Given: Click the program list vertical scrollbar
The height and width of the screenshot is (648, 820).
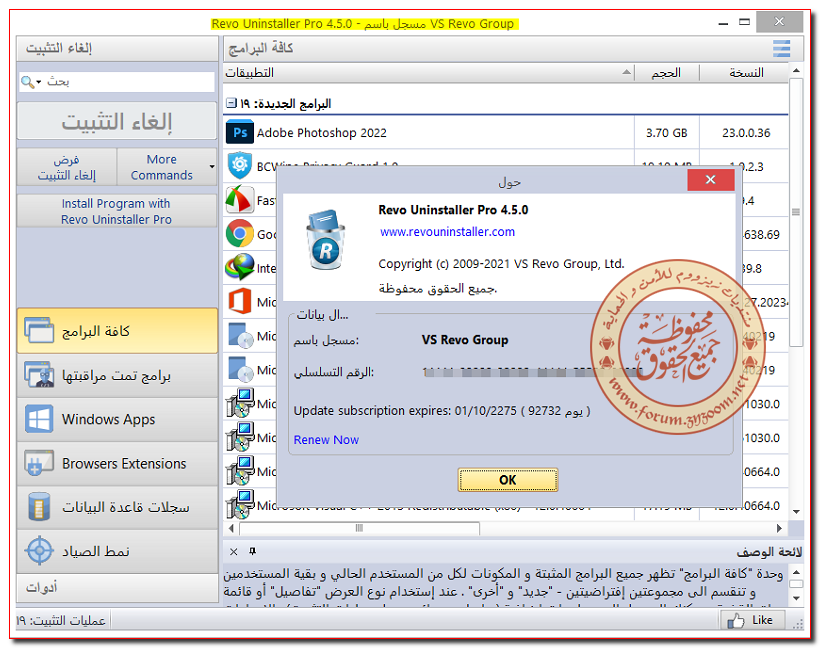Looking at the screenshot, I should [x=795, y=212].
